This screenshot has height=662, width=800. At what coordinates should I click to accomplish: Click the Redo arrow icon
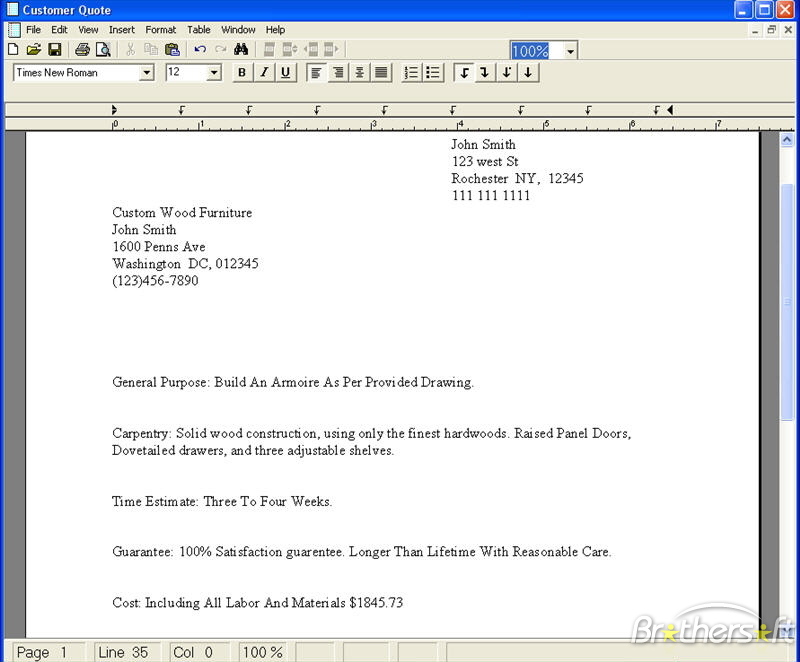pyautogui.click(x=220, y=49)
